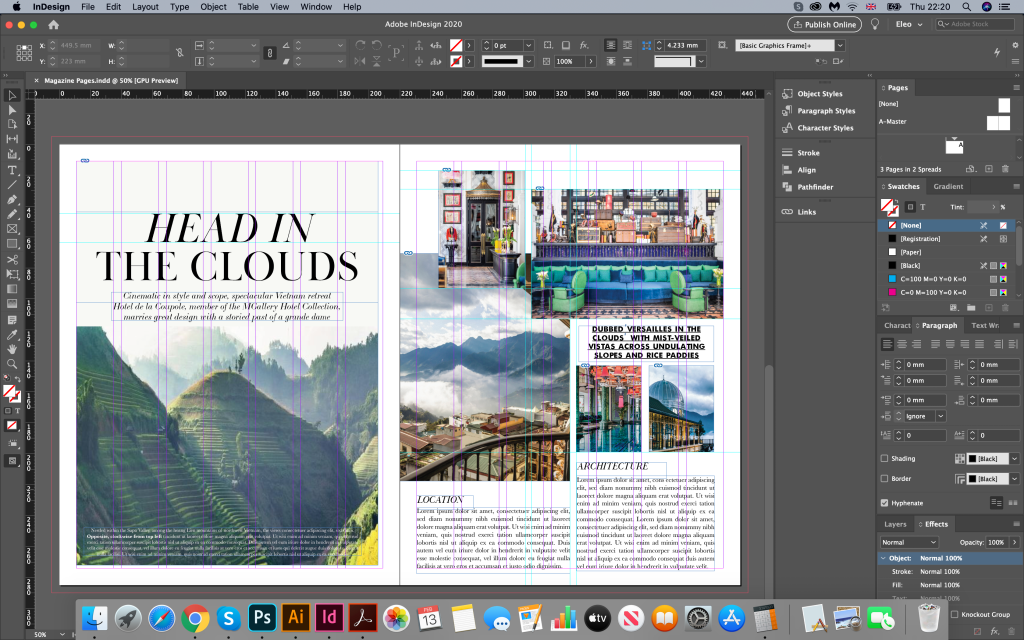Viewport: 1024px width, 640px height.
Task: Choose the Direct Selection tool
Action: tap(12, 109)
